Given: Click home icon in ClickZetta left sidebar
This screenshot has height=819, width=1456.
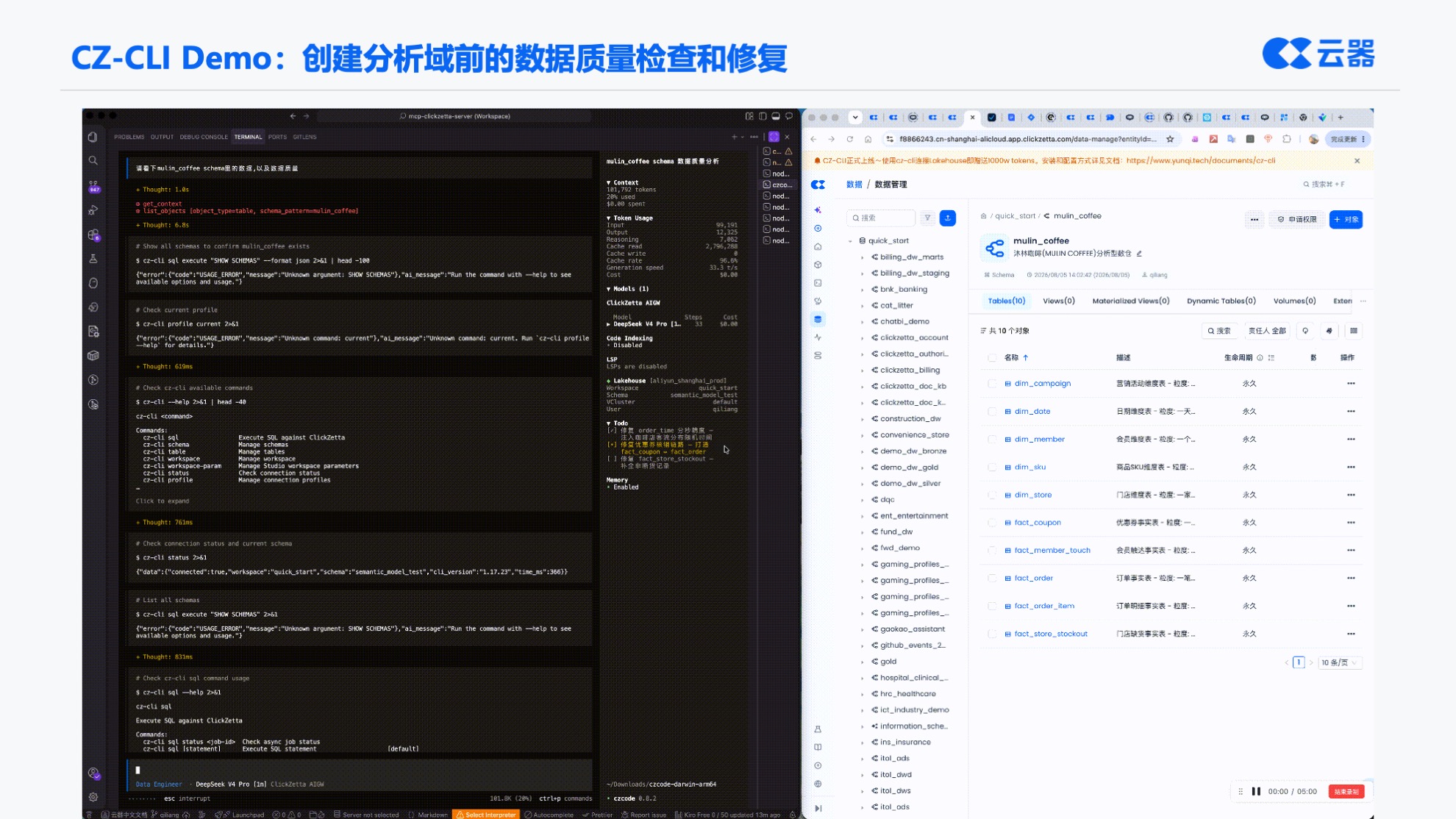Looking at the screenshot, I should (818, 246).
